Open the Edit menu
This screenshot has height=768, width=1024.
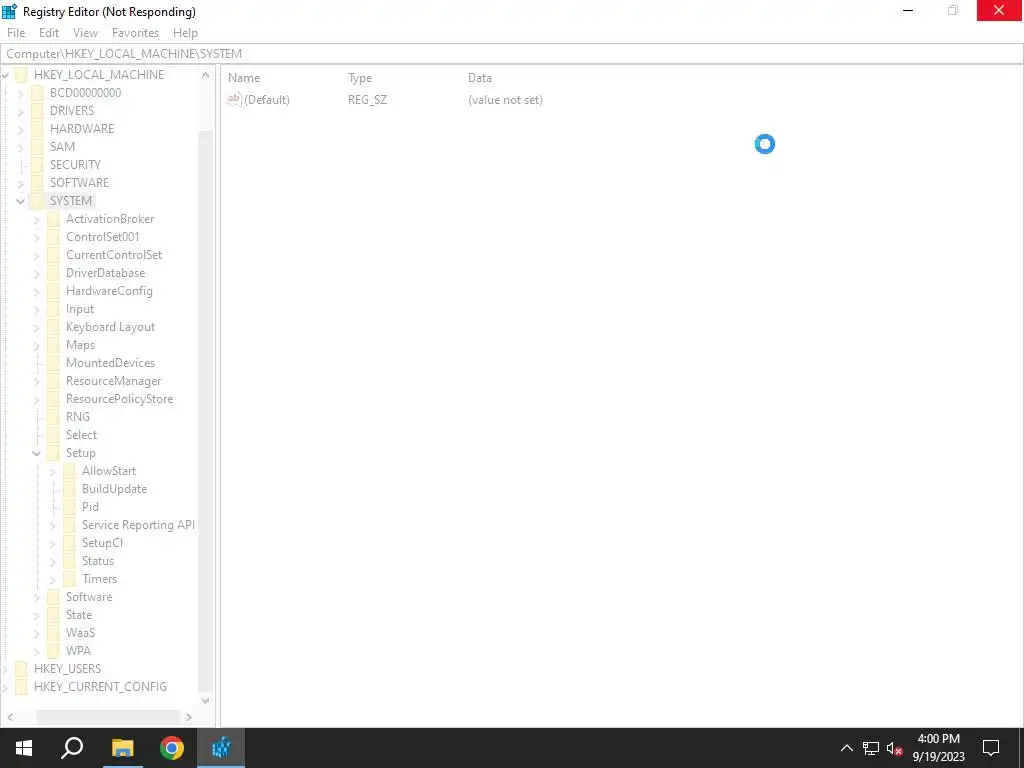[x=49, y=33]
